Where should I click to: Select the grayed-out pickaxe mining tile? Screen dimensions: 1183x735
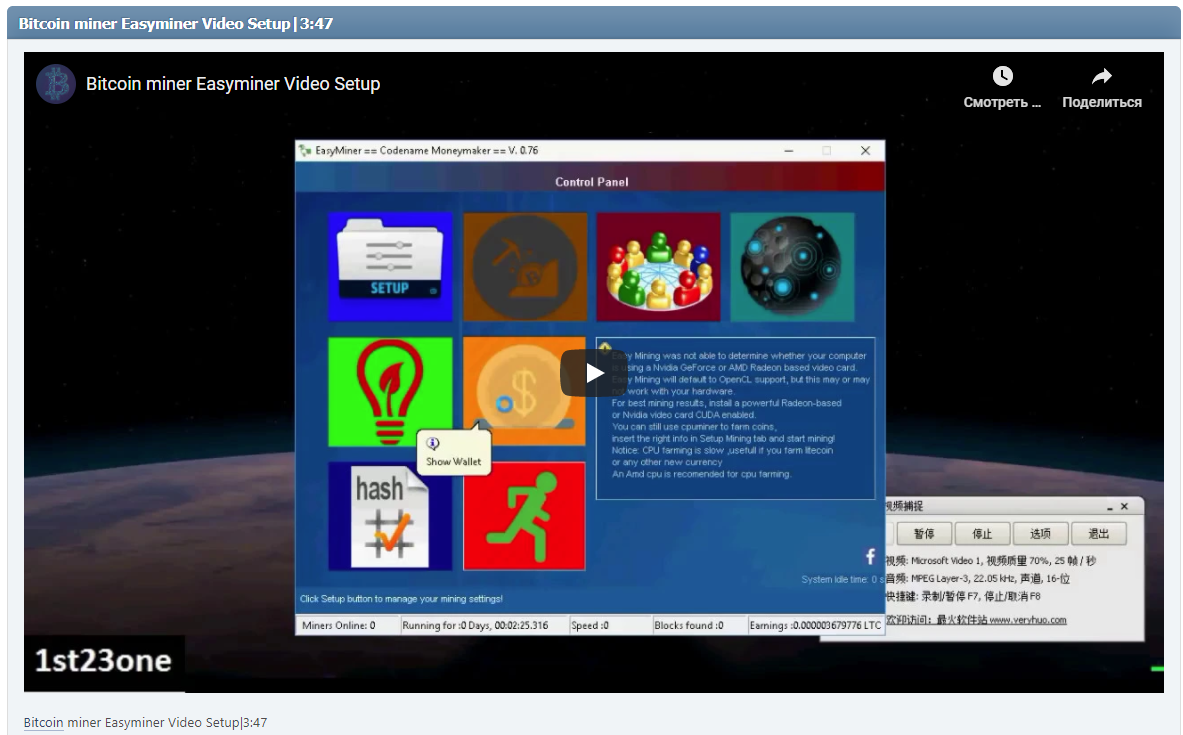coord(525,266)
